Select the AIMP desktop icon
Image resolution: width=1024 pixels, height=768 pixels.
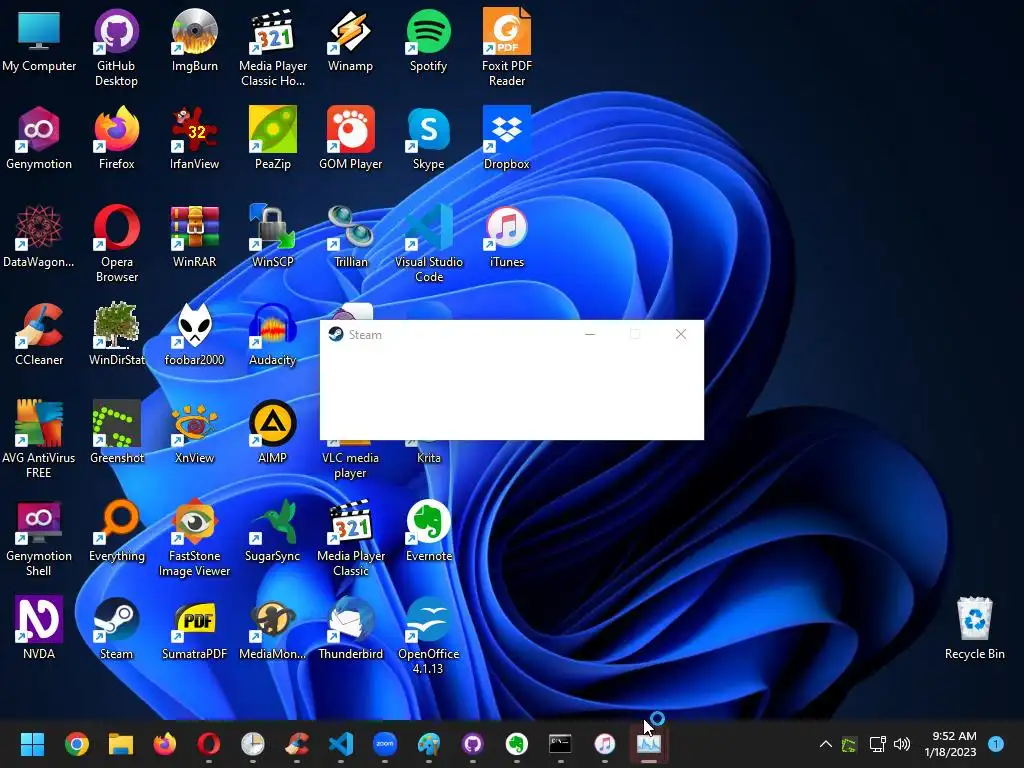(x=272, y=431)
